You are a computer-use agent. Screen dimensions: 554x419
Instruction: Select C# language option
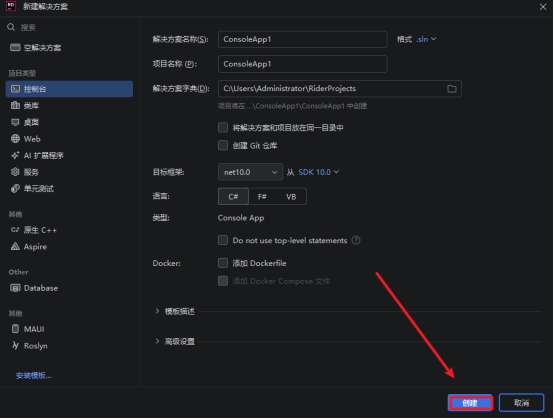pos(233,197)
